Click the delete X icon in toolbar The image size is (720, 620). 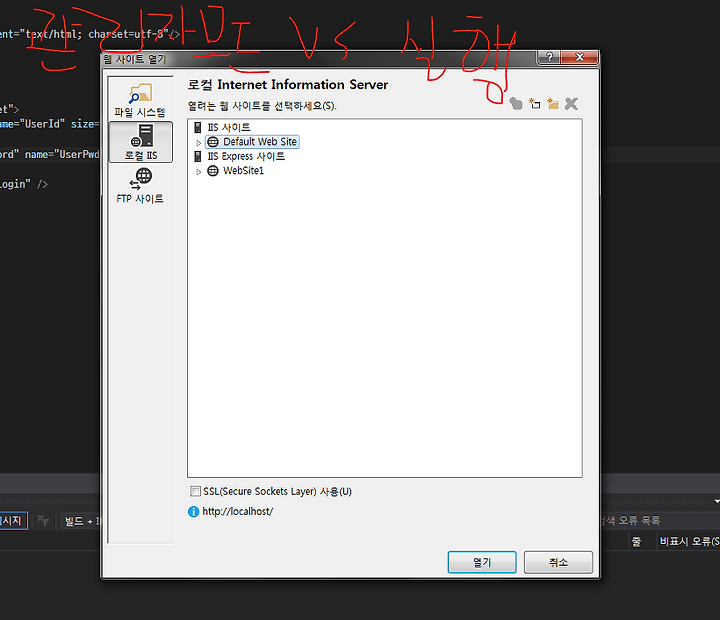coord(571,104)
